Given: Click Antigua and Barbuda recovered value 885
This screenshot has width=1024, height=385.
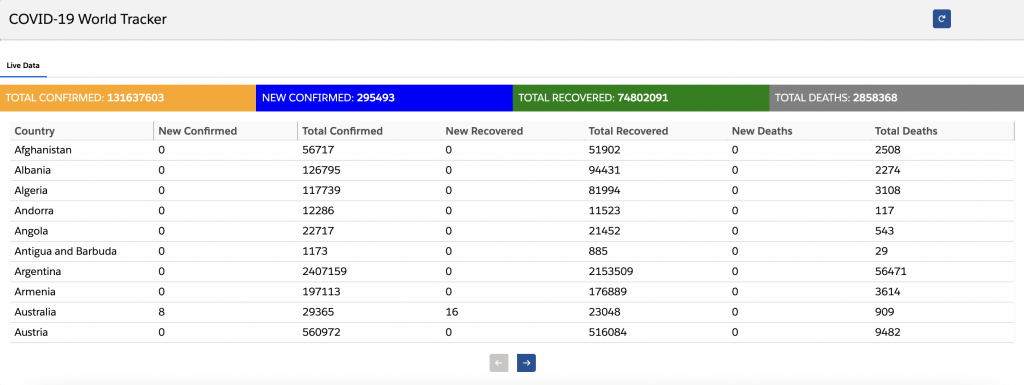Looking at the screenshot, I should pyautogui.click(x=598, y=251).
